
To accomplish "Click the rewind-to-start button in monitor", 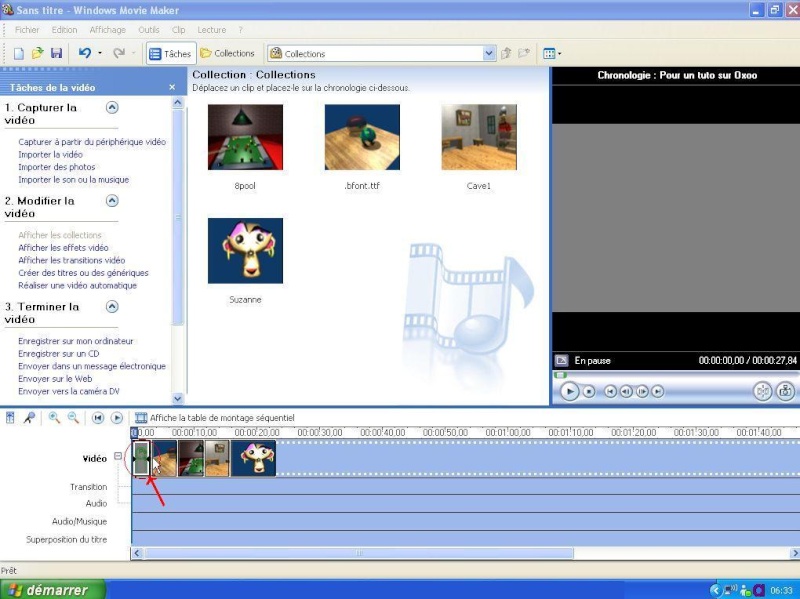I will click(610, 391).
